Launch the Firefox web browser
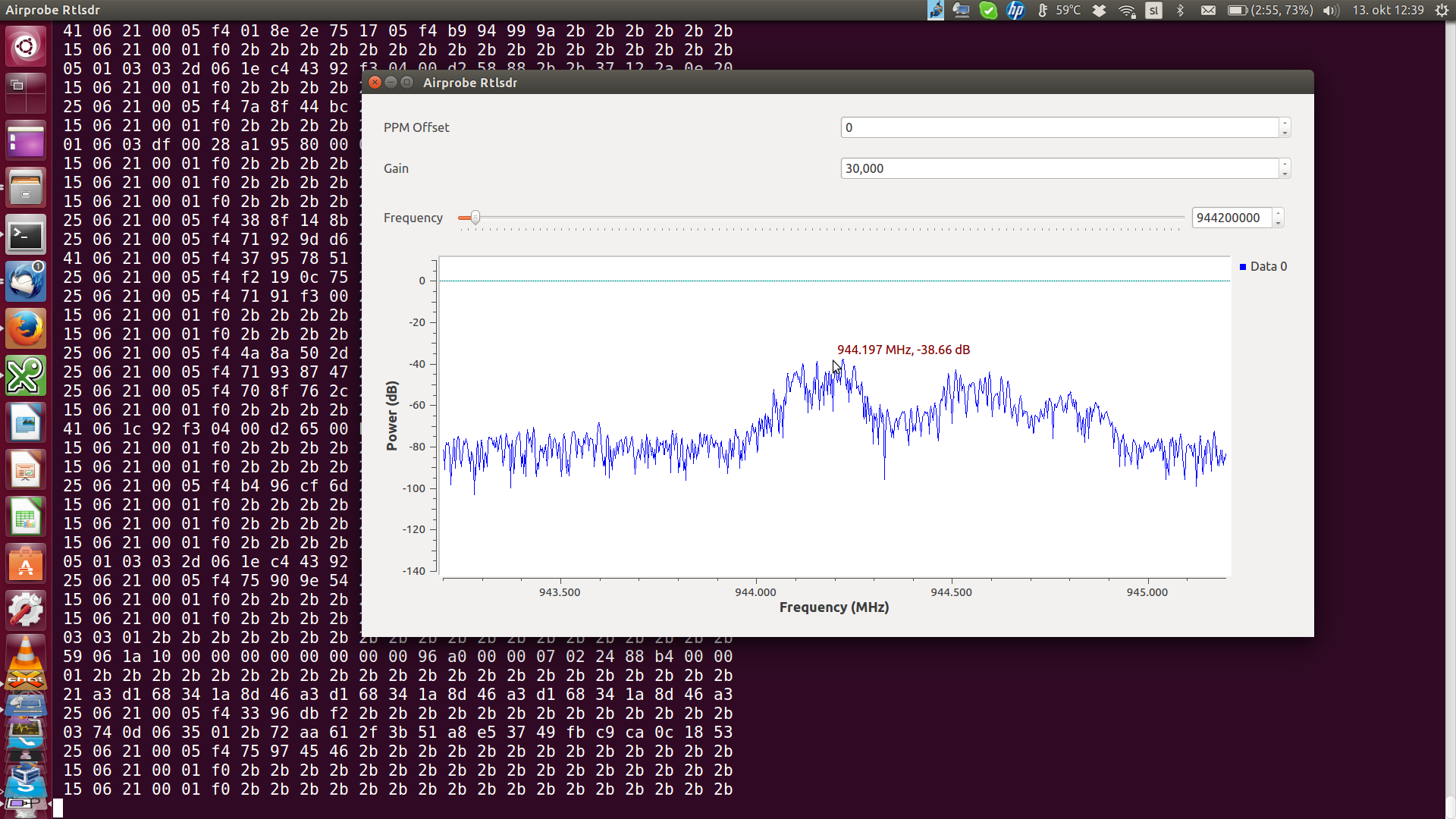The width and height of the screenshot is (1456, 819). click(x=26, y=329)
